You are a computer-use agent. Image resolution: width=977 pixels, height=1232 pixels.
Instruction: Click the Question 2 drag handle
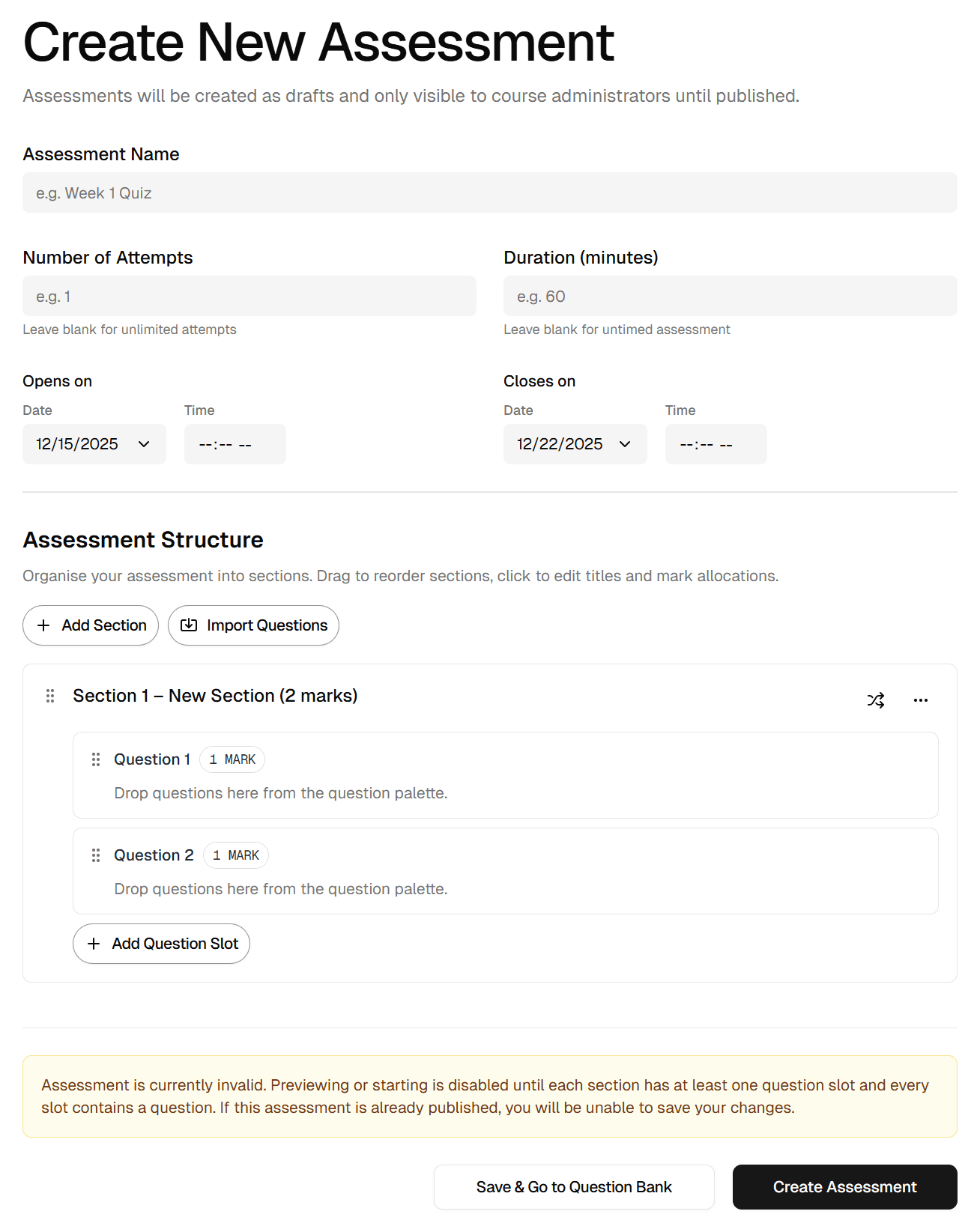click(x=96, y=855)
